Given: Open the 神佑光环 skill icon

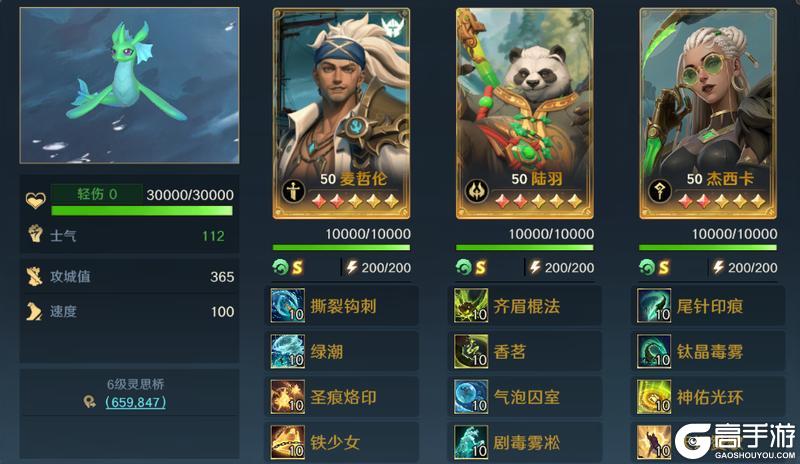Looking at the screenshot, I should click(x=654, y=396).
